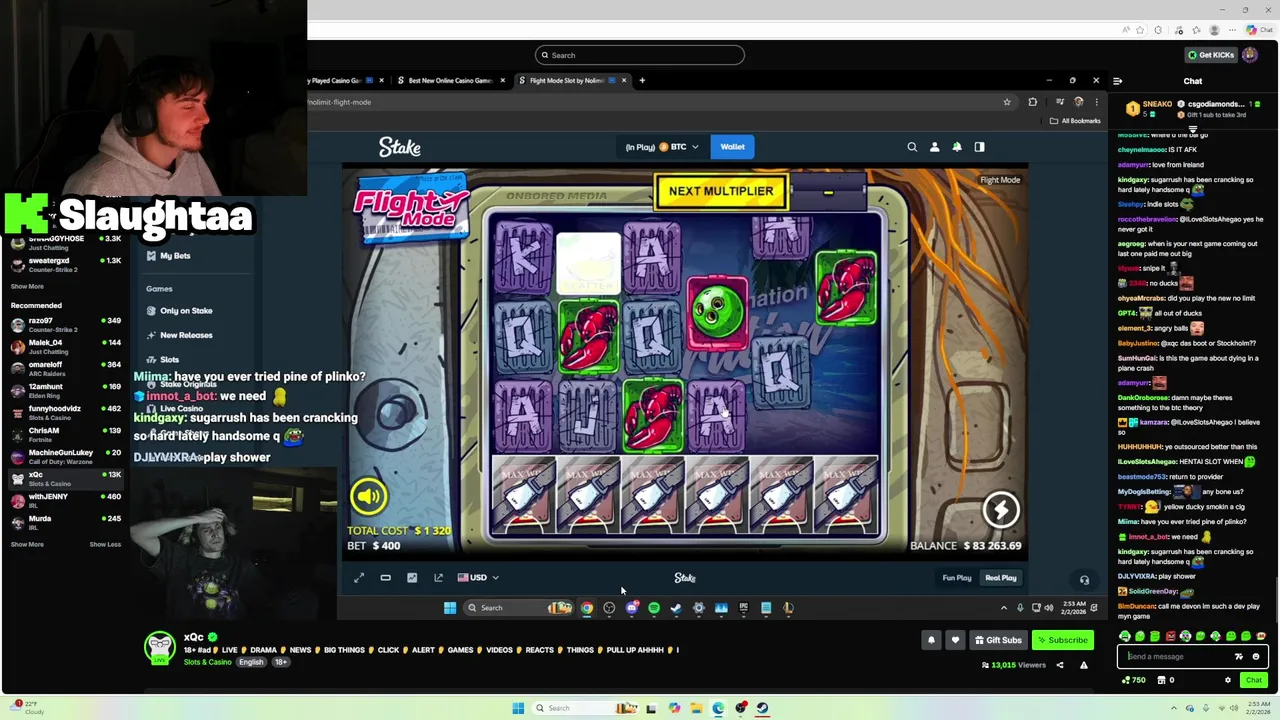Screen dimensions: 1280x720
Task: Enter fullscreen for the Flight Mode game
Action: point(359,578)
